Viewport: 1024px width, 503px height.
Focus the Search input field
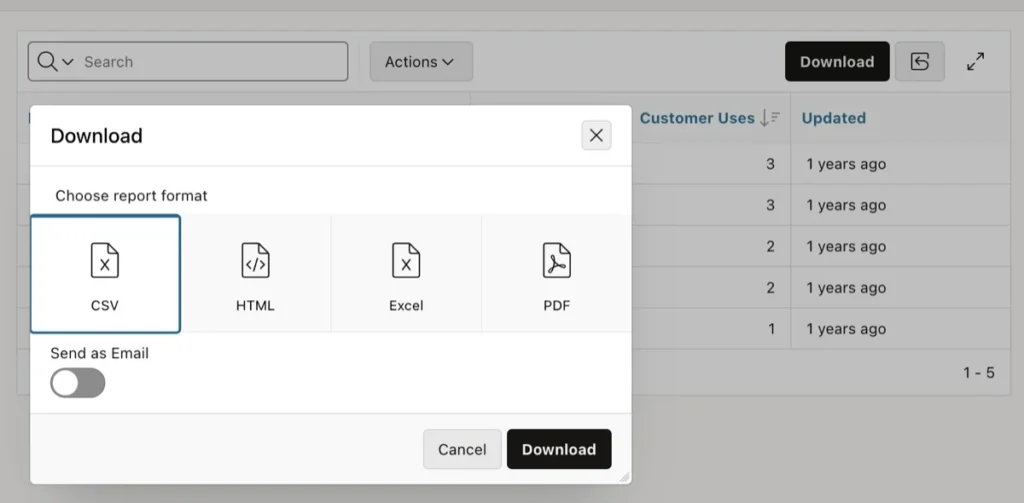(214, 61)
